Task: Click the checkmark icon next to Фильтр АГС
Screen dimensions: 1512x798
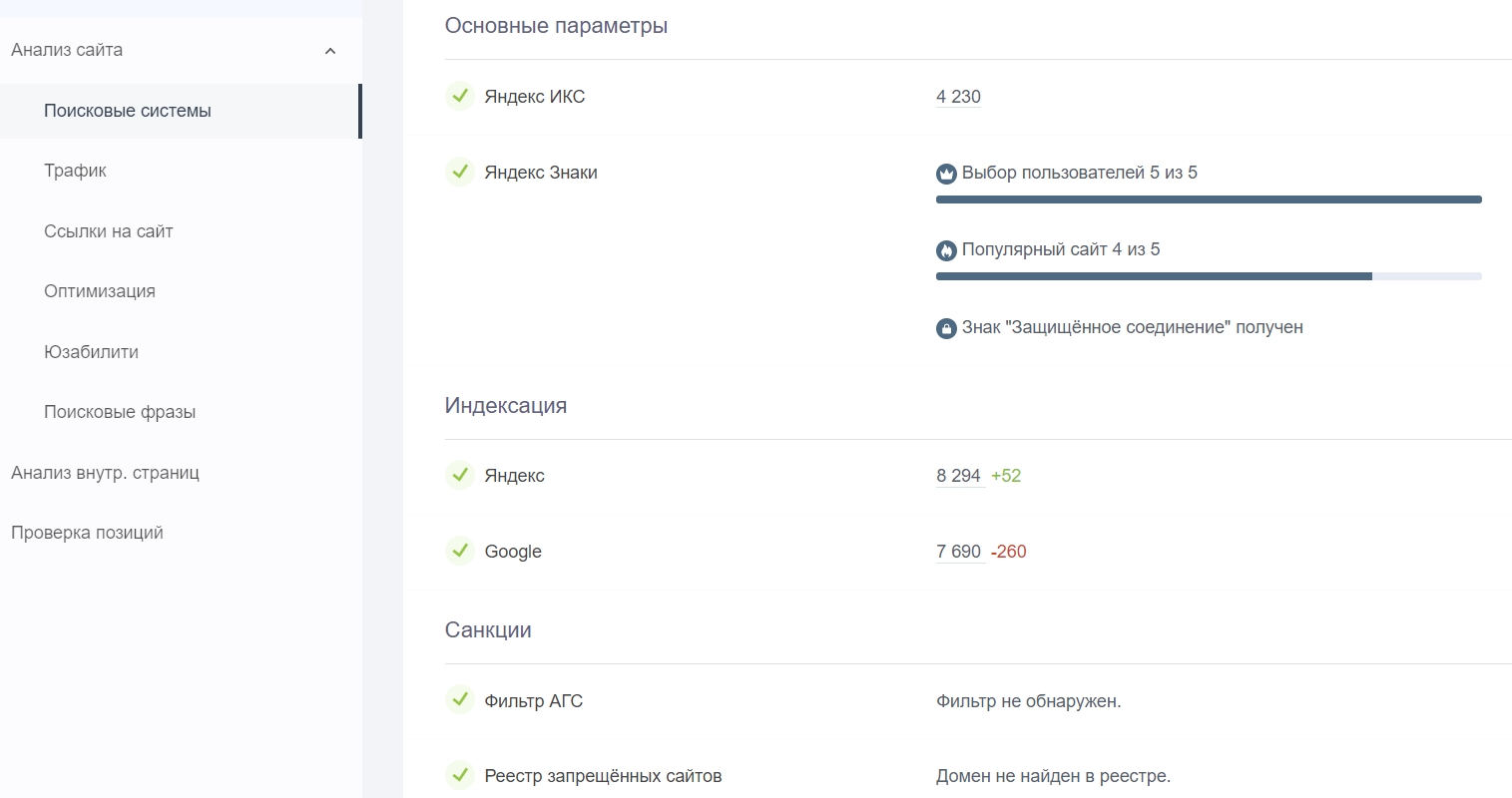Action: (x=459, y=700)
